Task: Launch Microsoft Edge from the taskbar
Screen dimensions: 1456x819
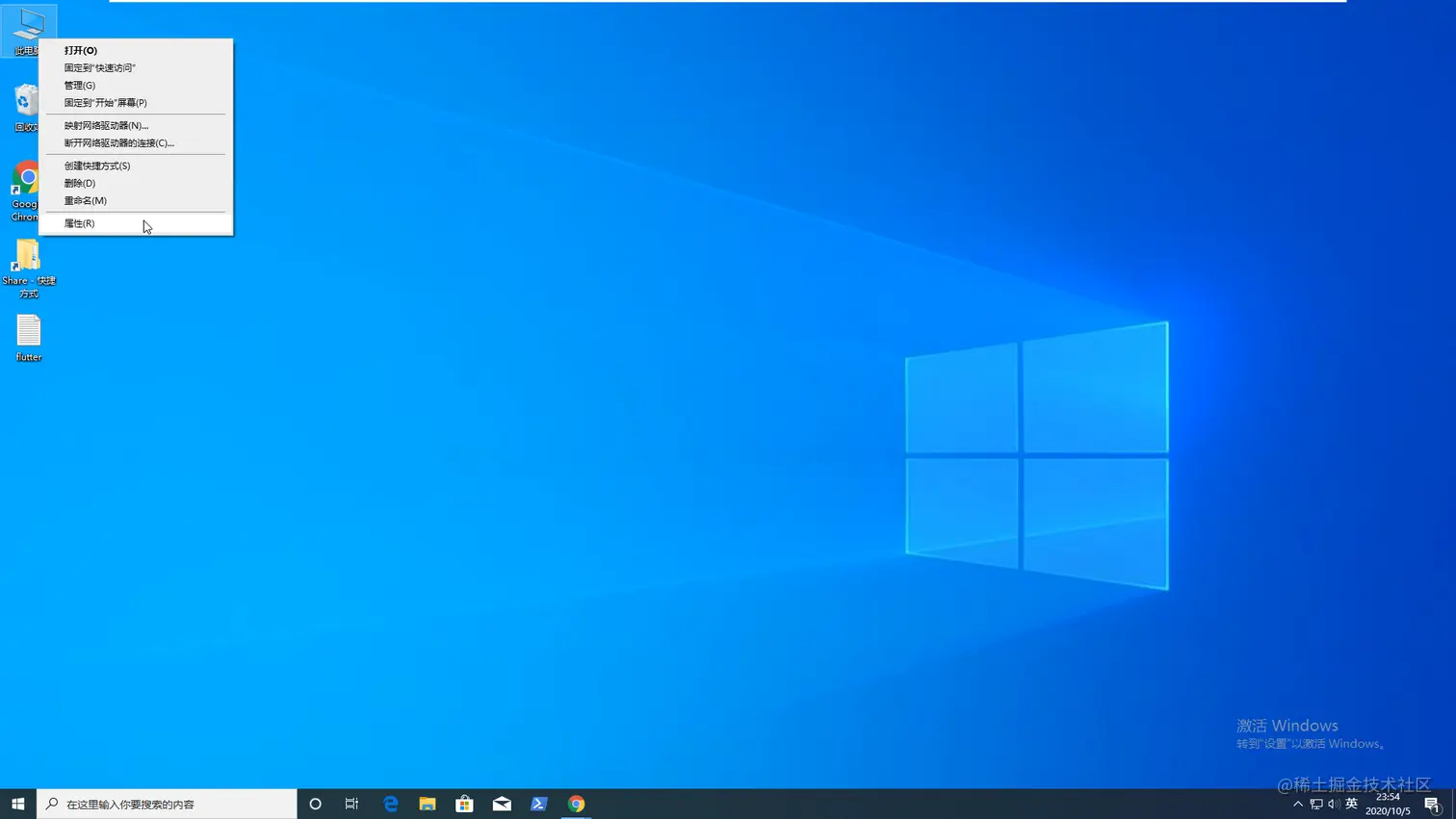Action: tap(390, 804)
